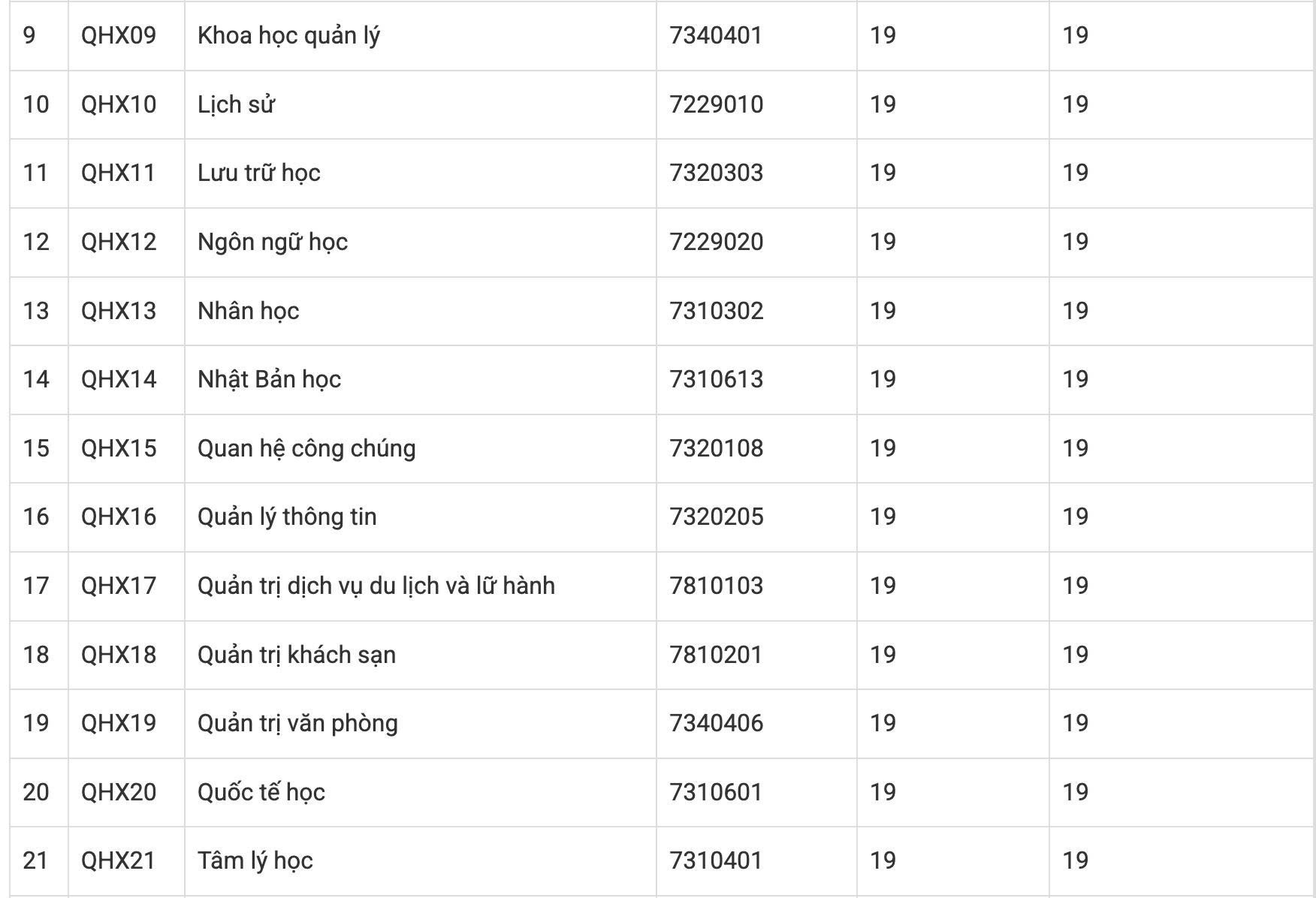Select the 'Ngôn ngữ học' cell
The height and width of the screenshot is (898, 1316).
click(x=420, y=242)
